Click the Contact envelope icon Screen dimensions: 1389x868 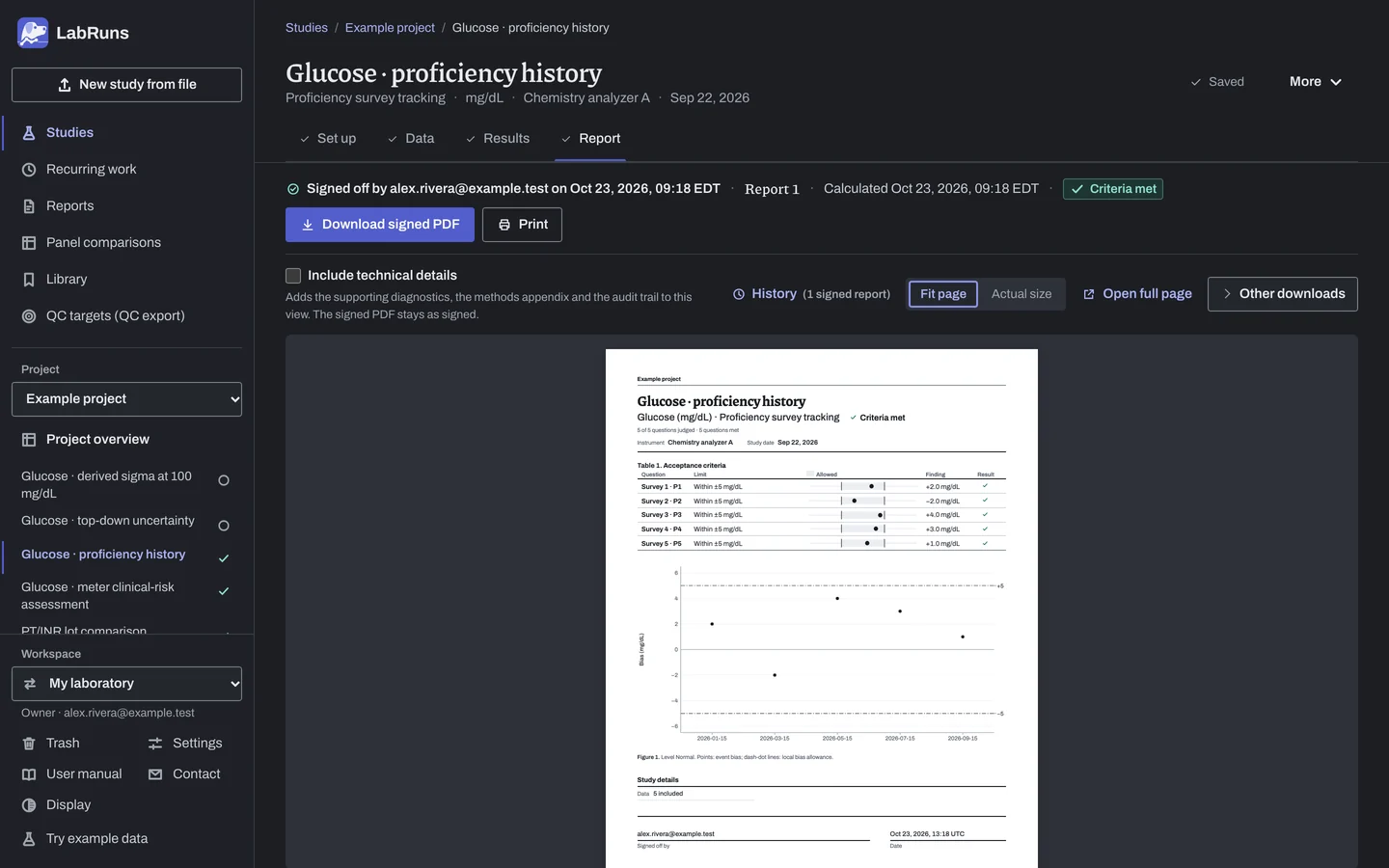point(155,774)
